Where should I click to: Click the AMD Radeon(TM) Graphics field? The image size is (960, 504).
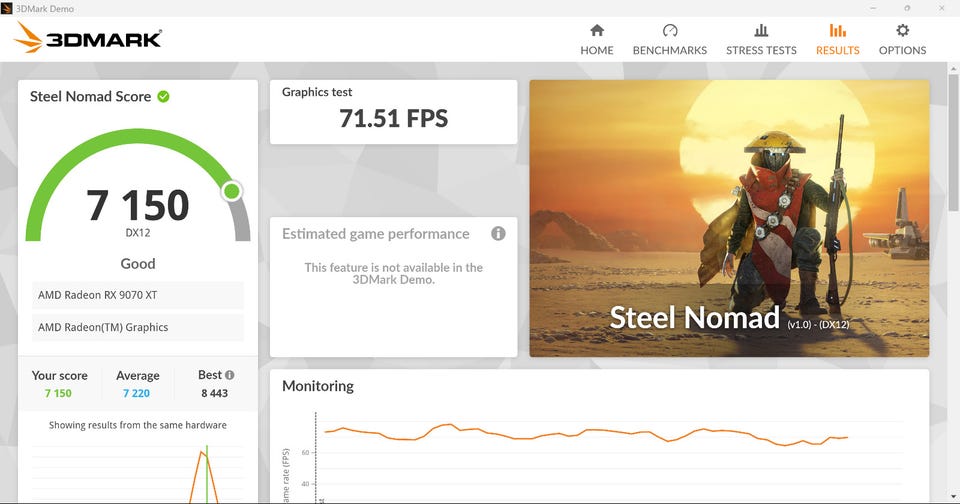click(x=138, y=328)
